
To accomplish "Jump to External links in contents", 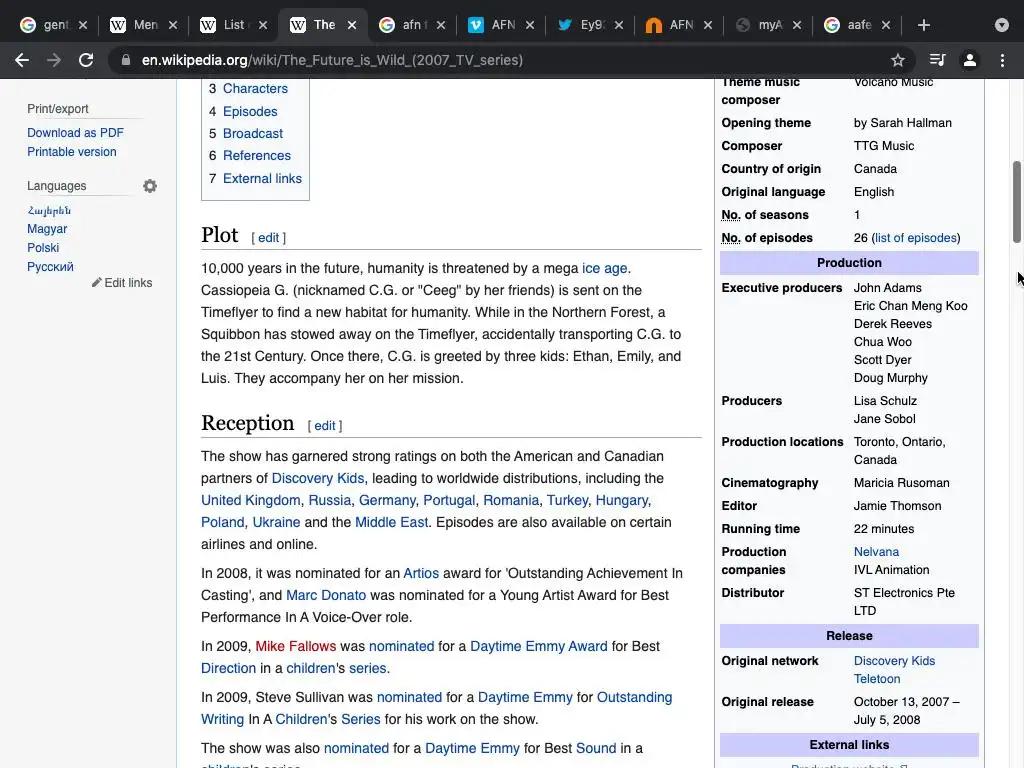I will (x=263, y=178).
